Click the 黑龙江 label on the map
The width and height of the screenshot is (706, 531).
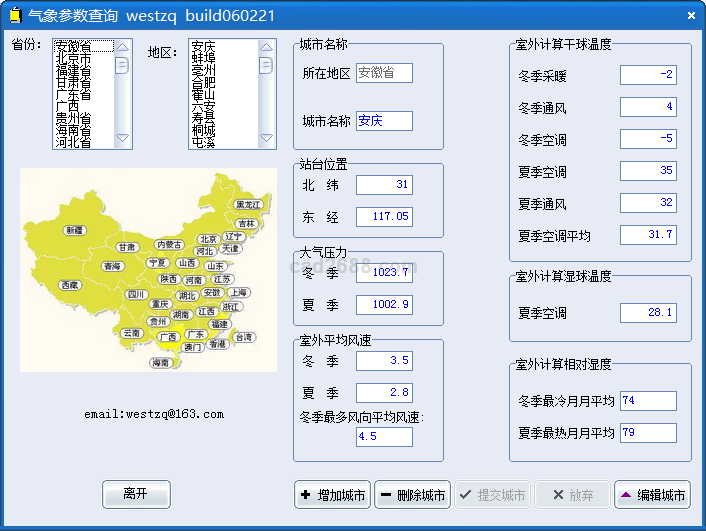(x=247, y=205)
